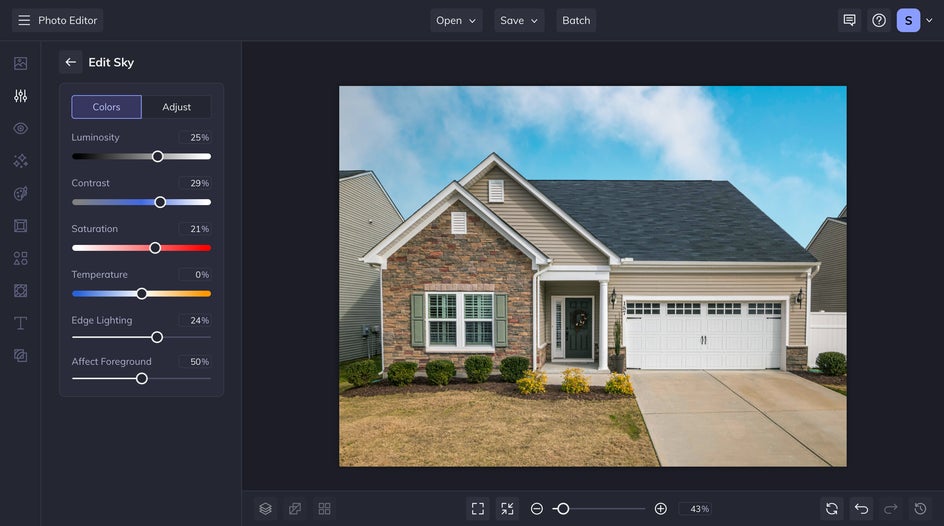
Task: Click the Edge Lighting 24% value field
Action: (195, 320)
